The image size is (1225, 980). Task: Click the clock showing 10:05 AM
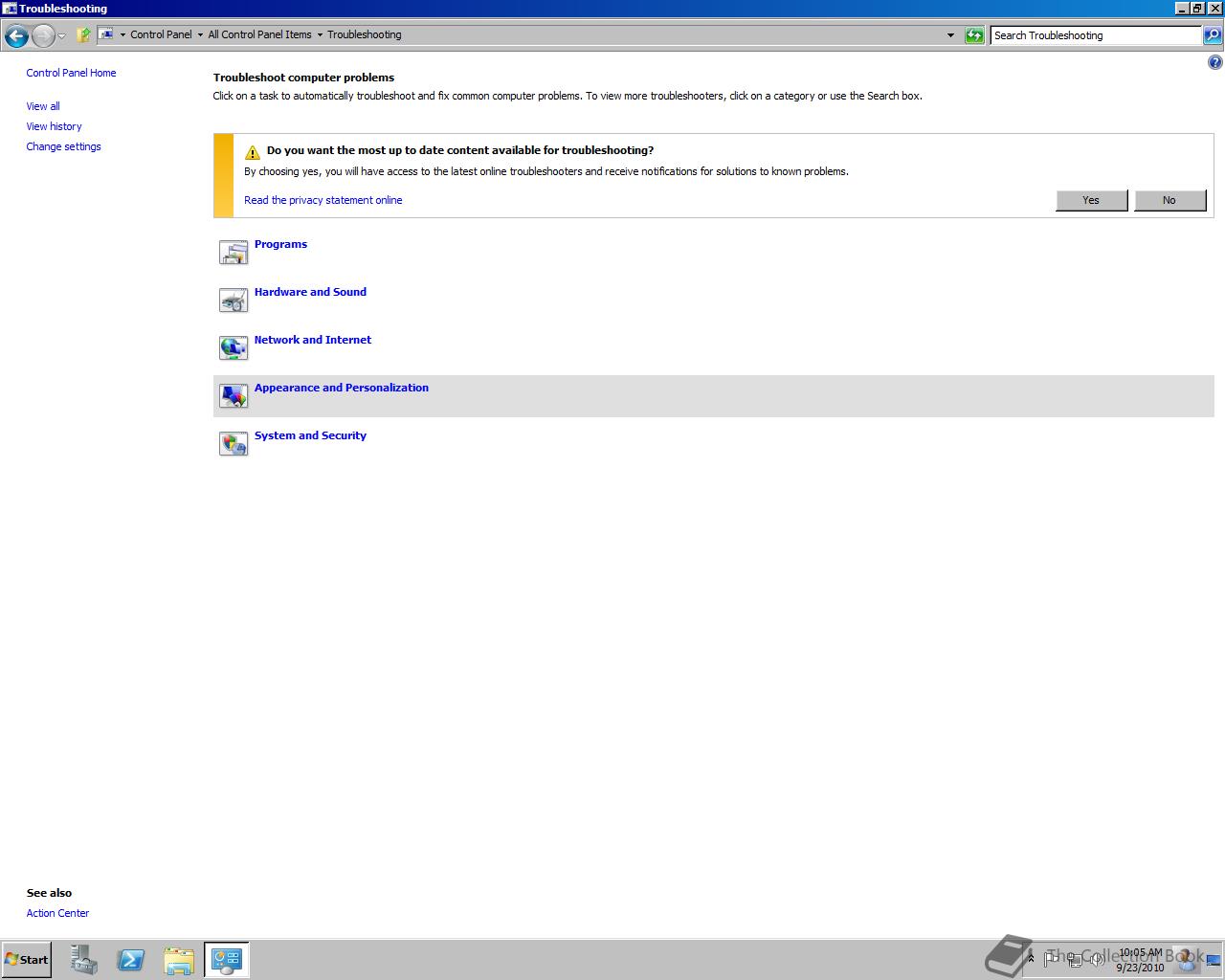(x=1140, y=960)
